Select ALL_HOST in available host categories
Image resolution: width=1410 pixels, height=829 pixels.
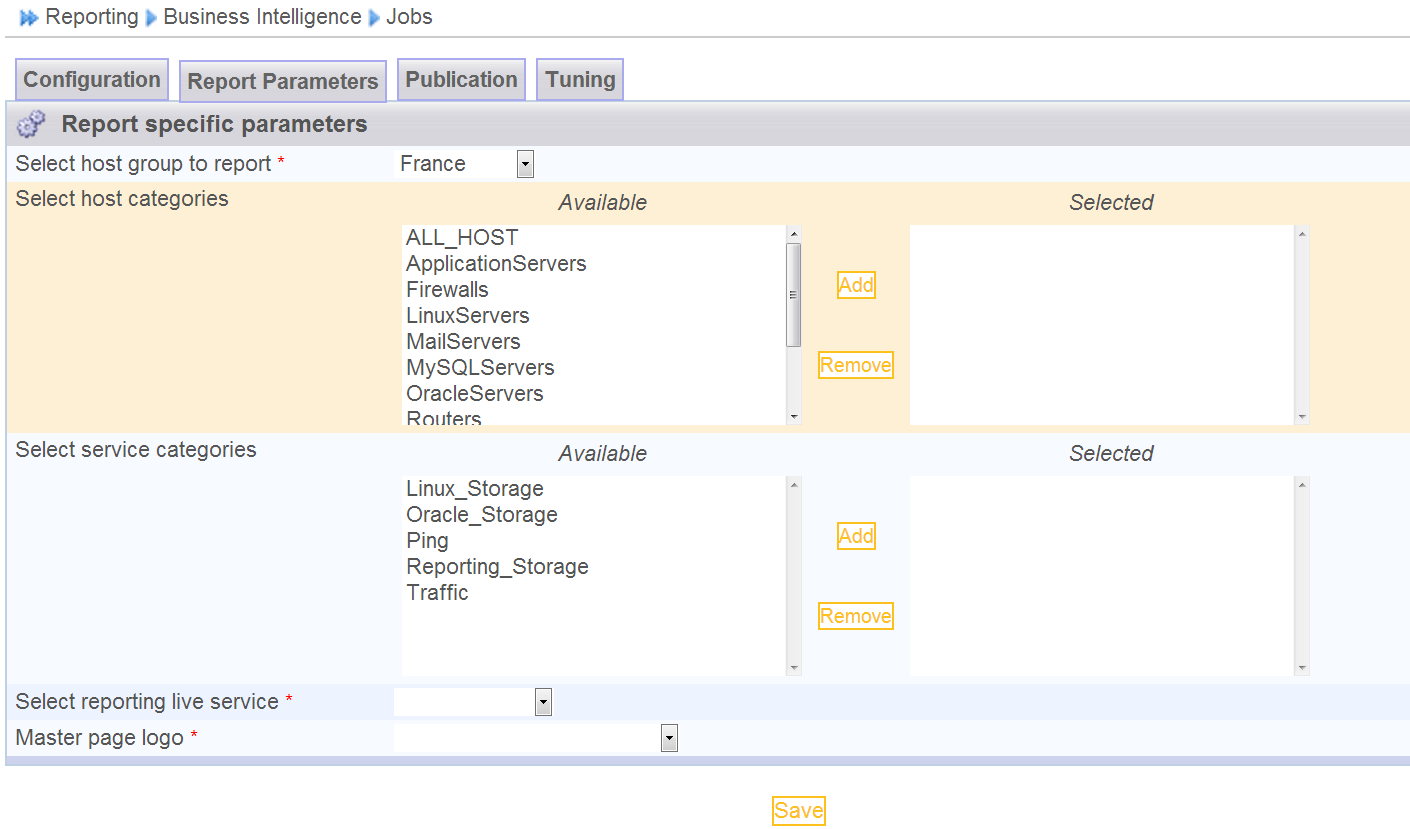click(594, 238)
